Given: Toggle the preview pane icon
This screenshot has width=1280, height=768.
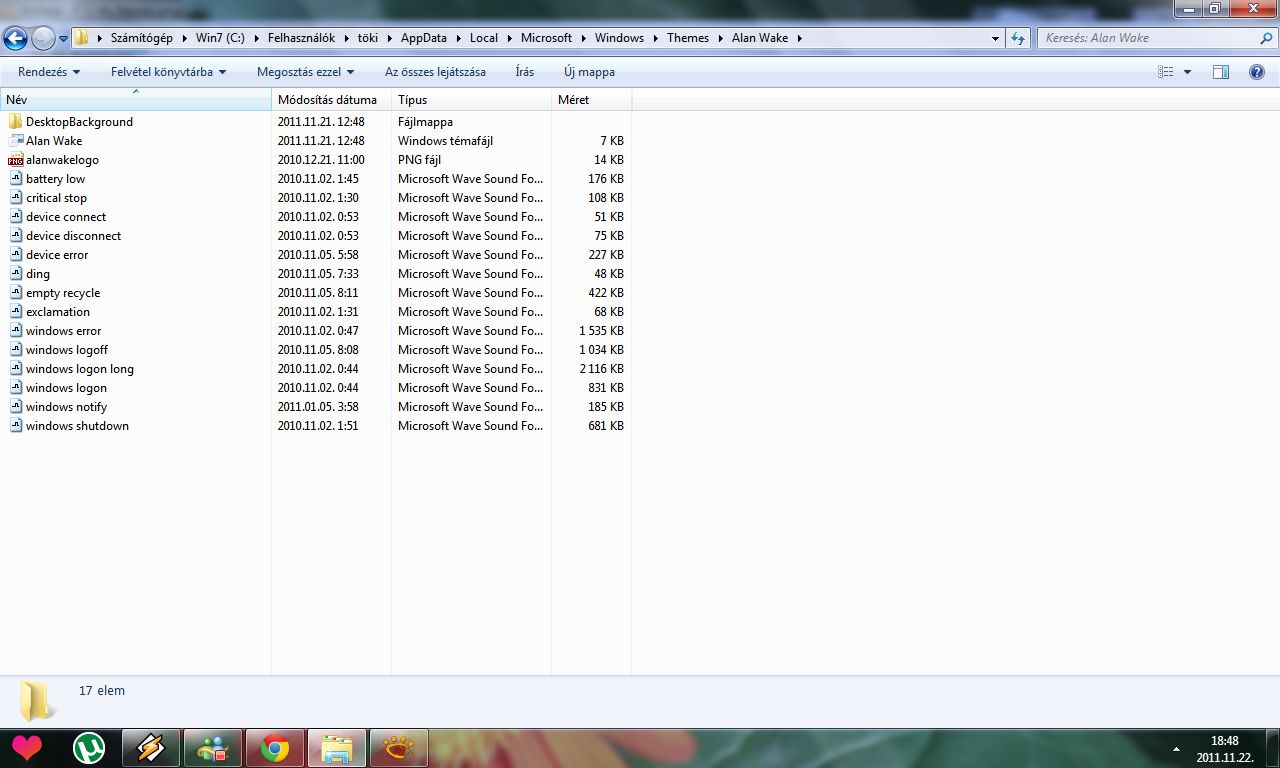Looking at the screenshot, I should 1220,72.
